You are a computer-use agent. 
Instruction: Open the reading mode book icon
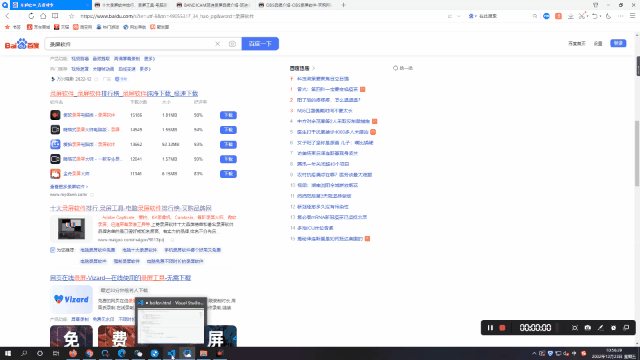tap(55, 16)
